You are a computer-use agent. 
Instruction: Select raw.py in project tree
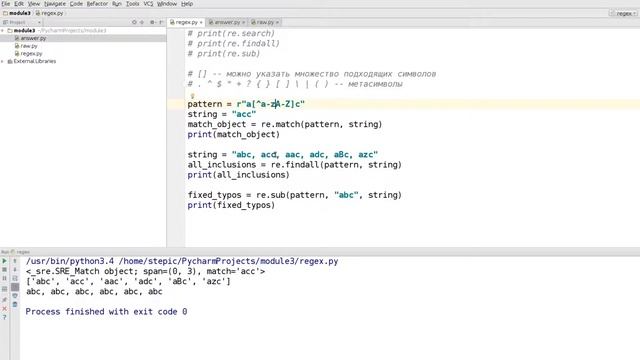(29, 46)
